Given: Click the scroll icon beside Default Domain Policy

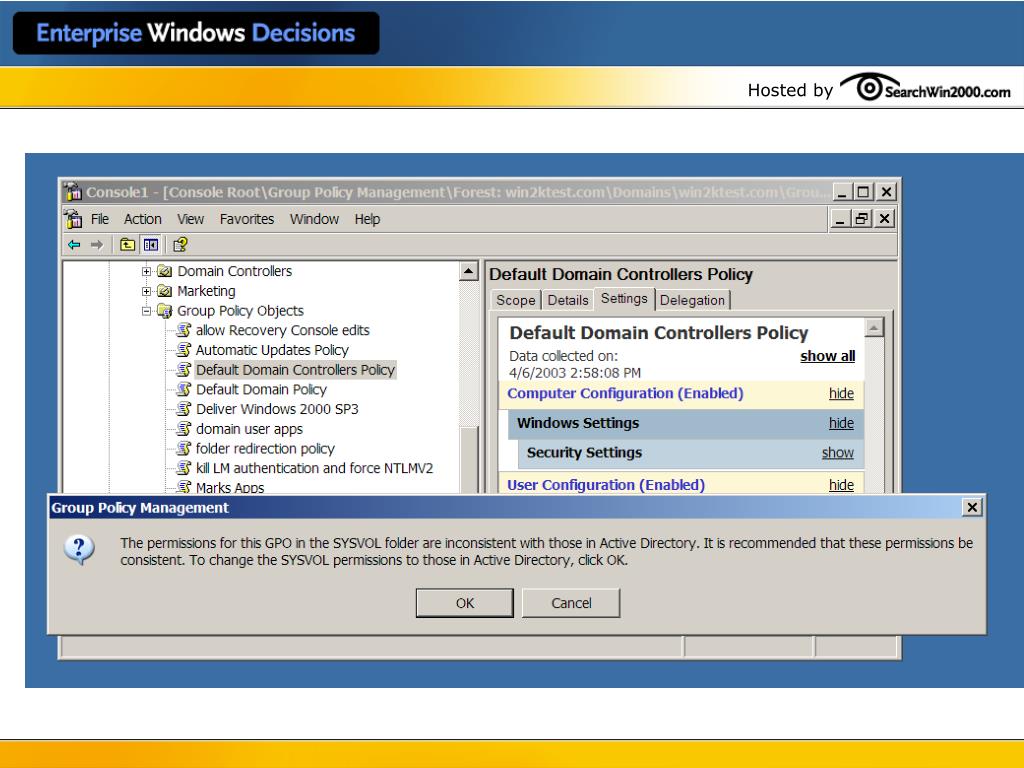Looking at the screenshot, I should (x=184, y=389).
